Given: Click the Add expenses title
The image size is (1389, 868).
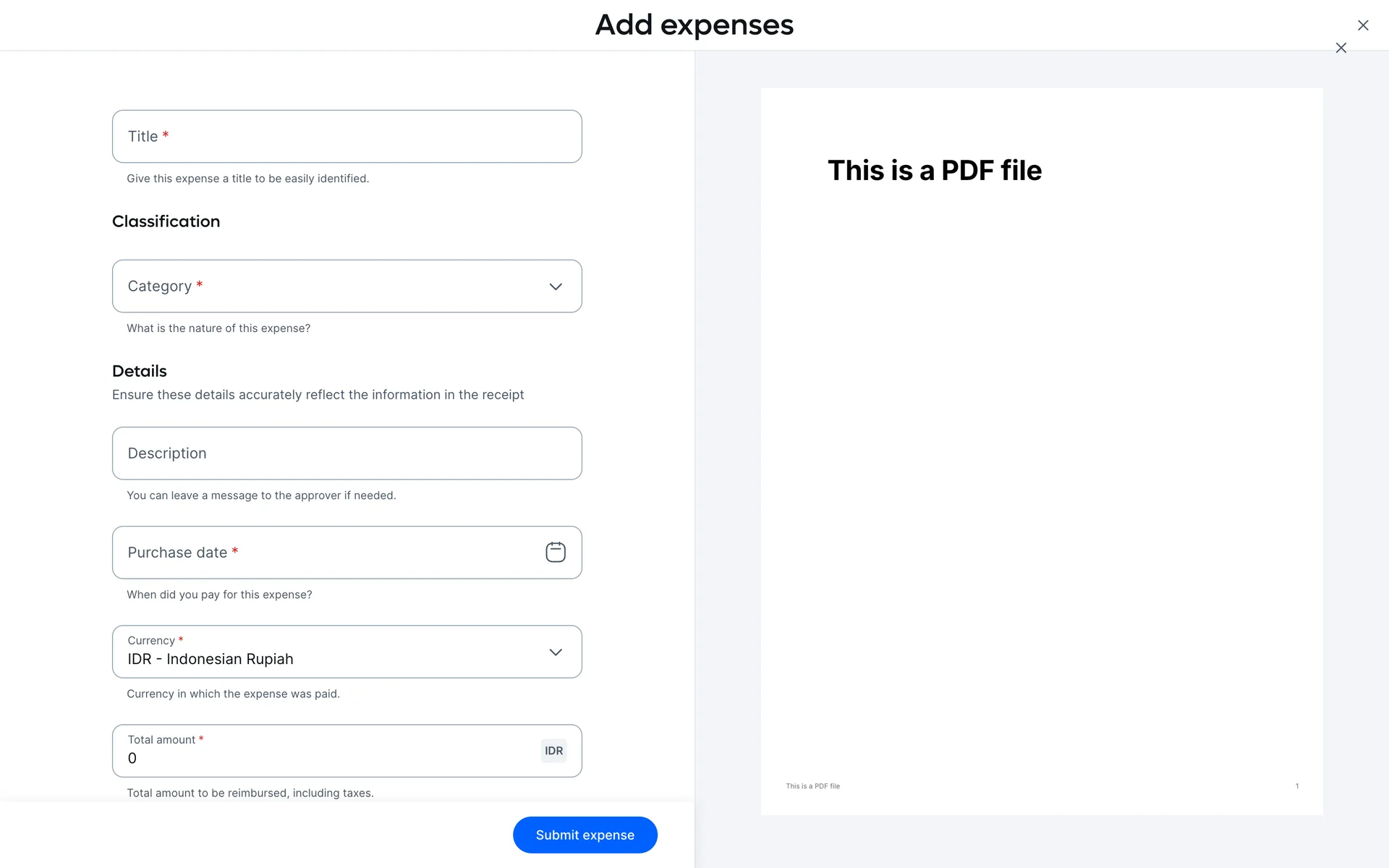Looking at the screenshot, I should tap(694, 25).
